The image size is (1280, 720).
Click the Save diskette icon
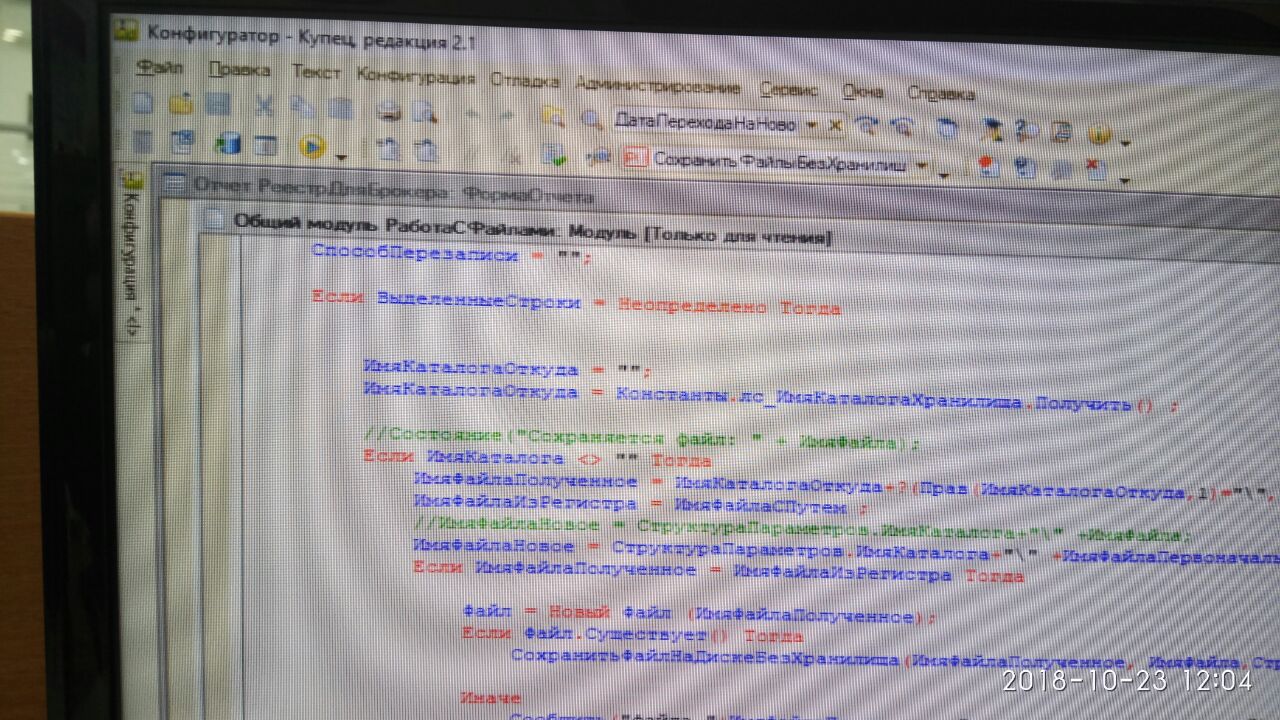tap(217, 105)
